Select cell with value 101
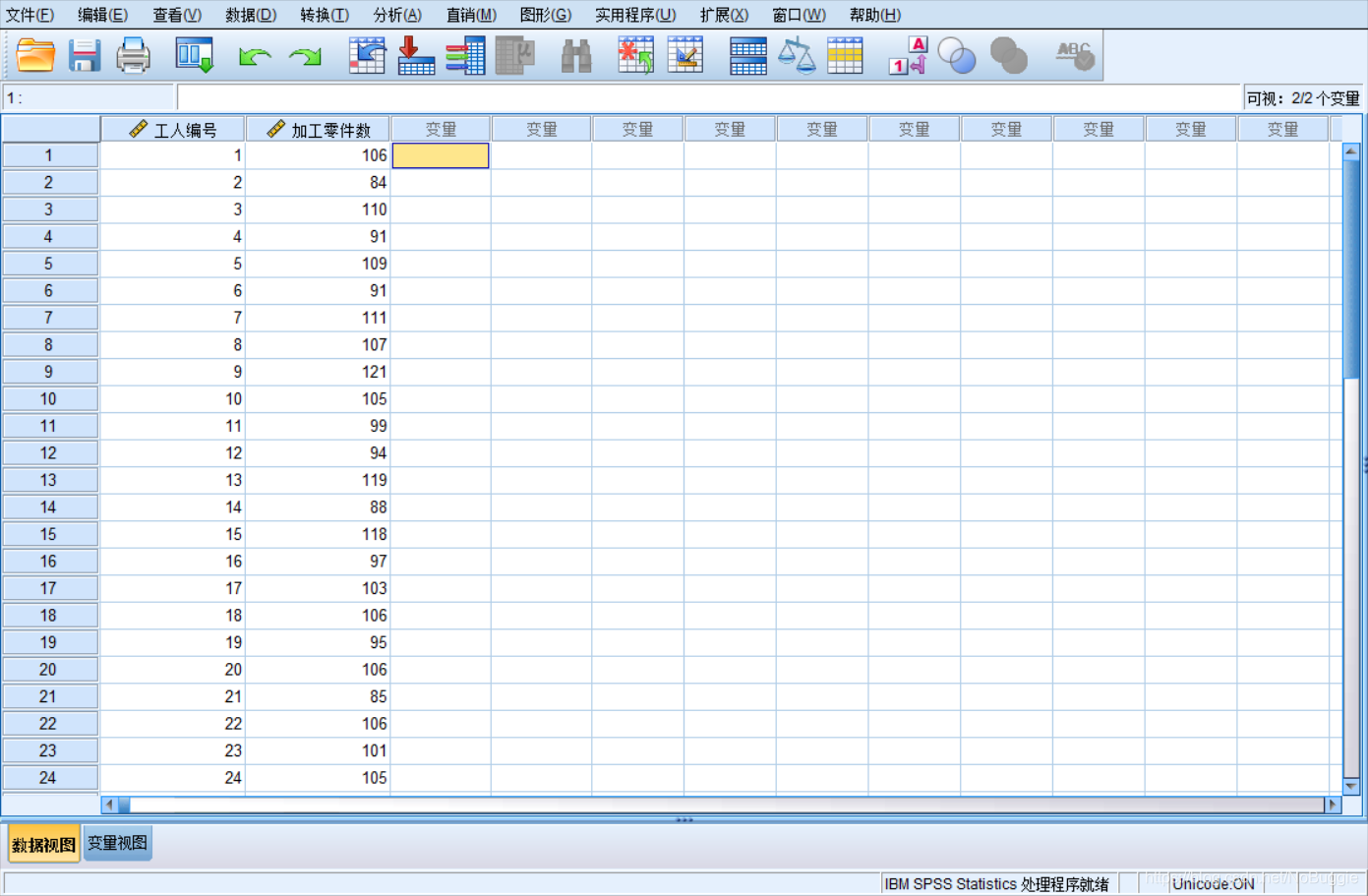Image resolution: width=1368 pixels, height=896 pixels. pyautogui.click(x=318, y=750)
